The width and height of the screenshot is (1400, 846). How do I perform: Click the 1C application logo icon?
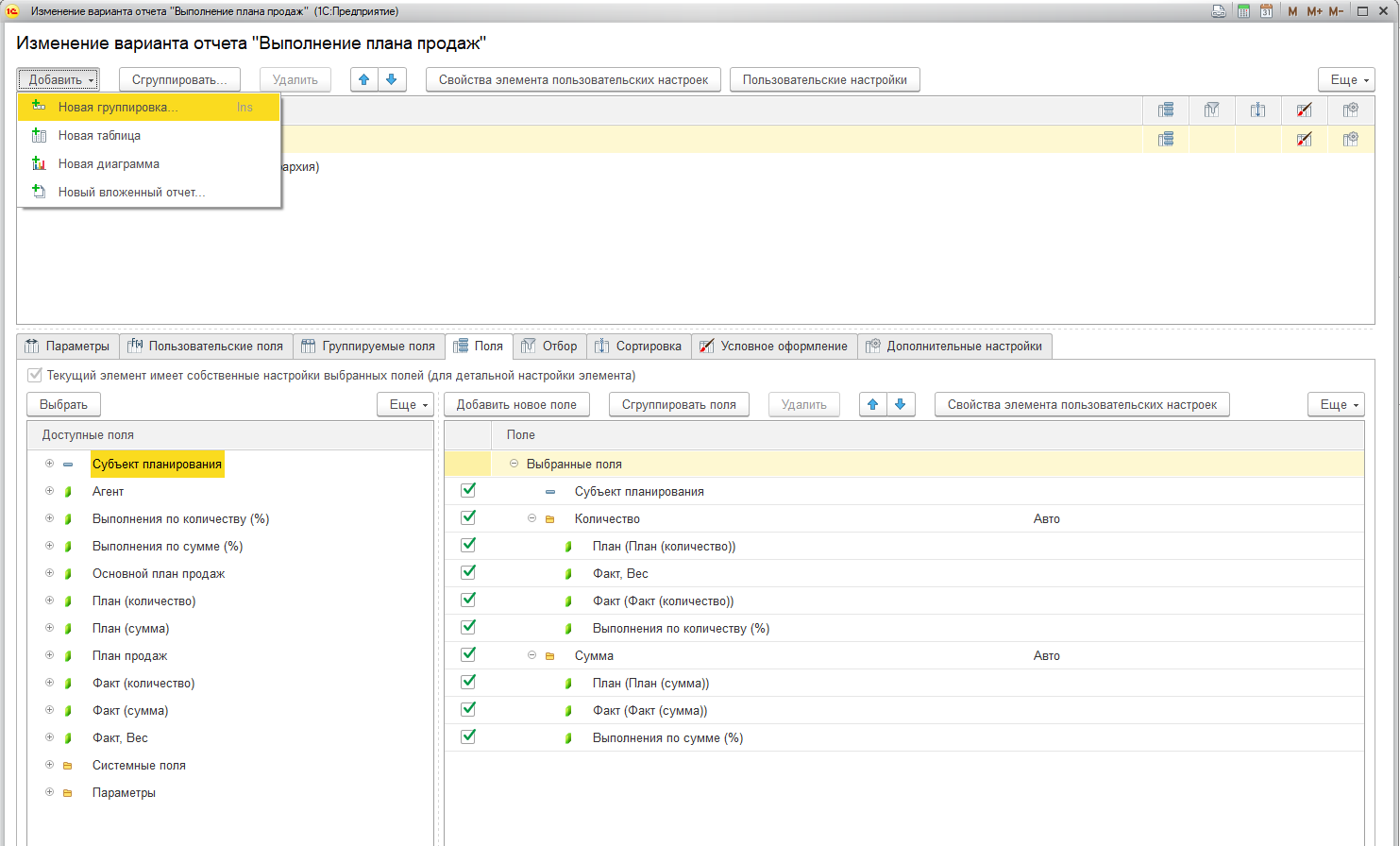12,11
